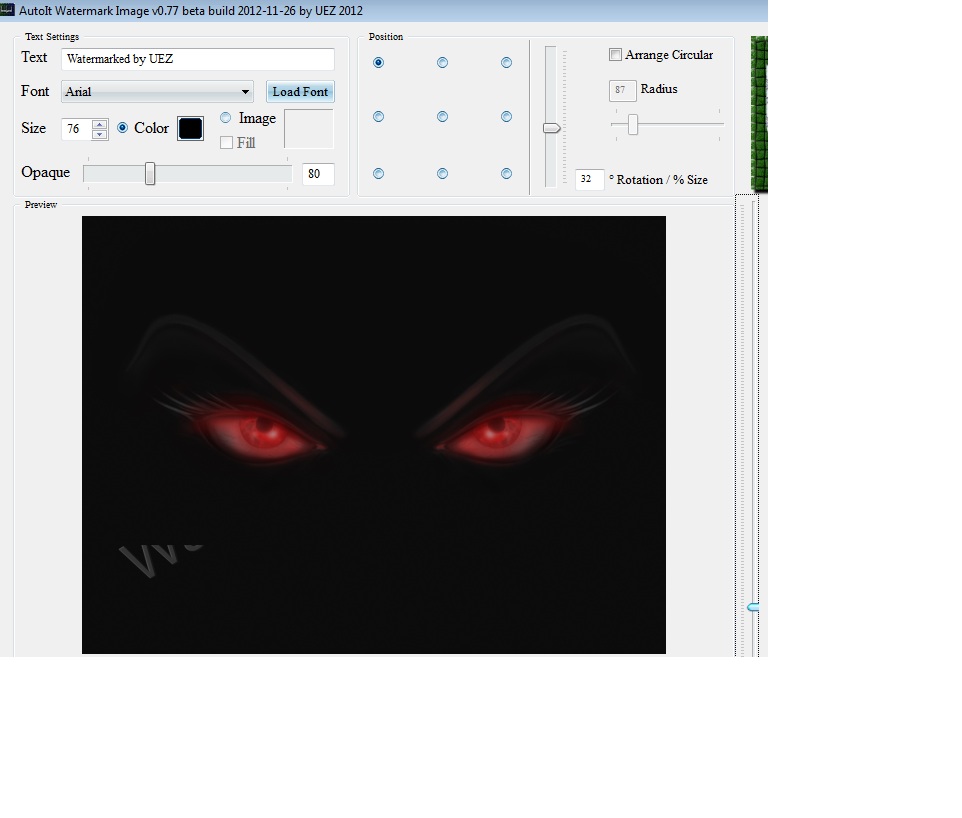Select the Color radio button
The width and height of the screenshot is (962, 818).
click(x=123, y=128)
